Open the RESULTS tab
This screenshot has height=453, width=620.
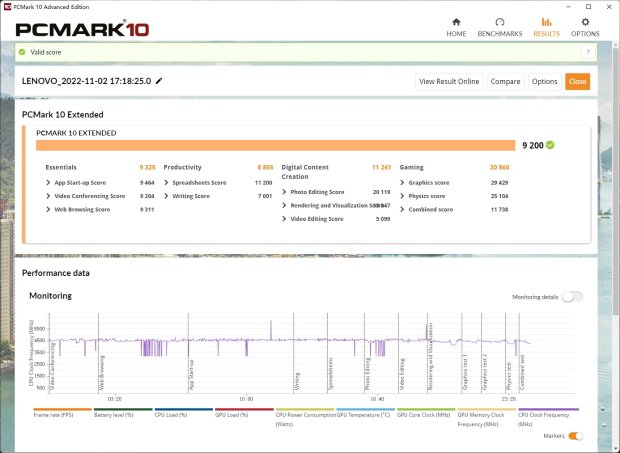coord(546,27)
